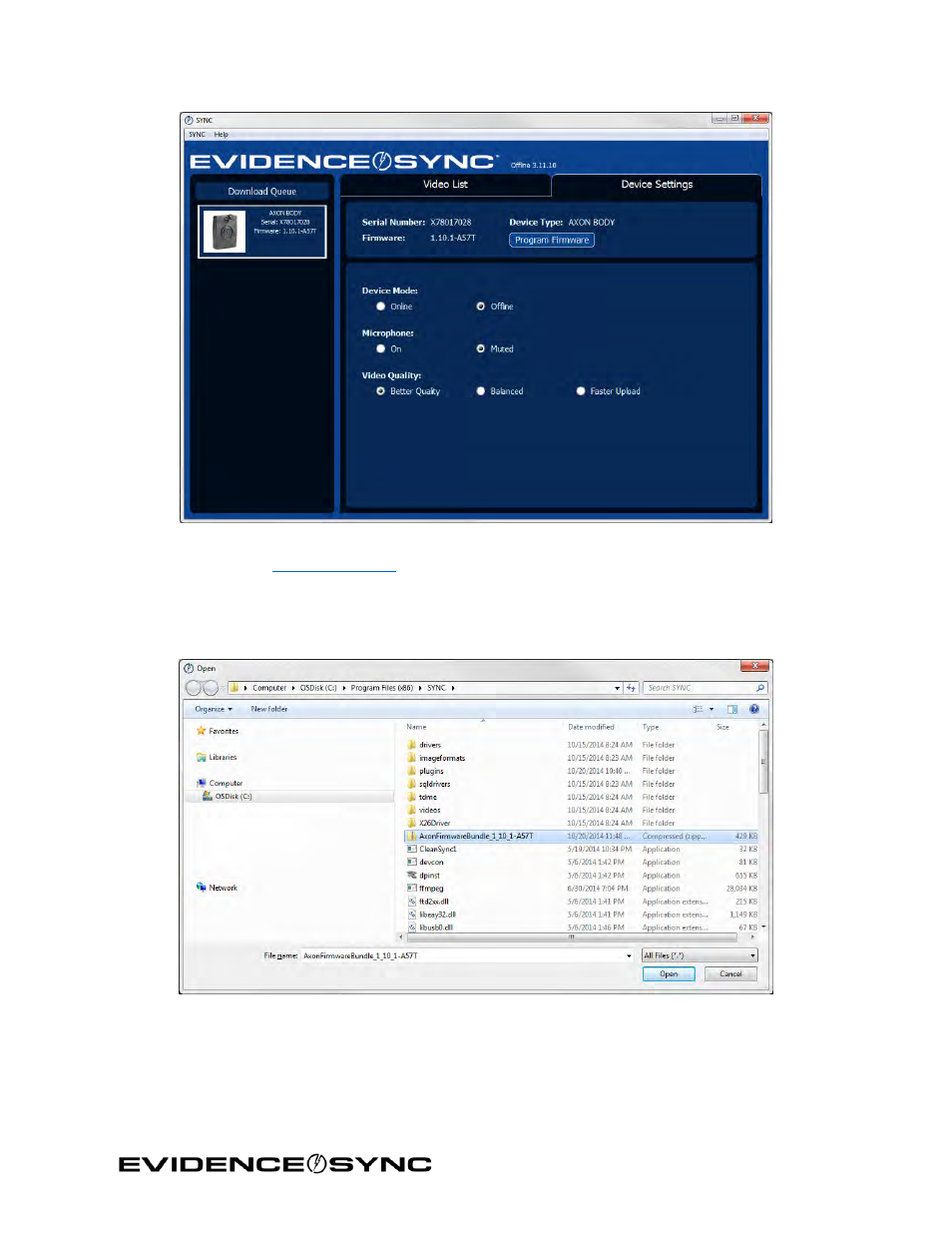Click the Change your view icon
Image resolution: width=952 pixels, height=1233 pixels.
point(698,710)
